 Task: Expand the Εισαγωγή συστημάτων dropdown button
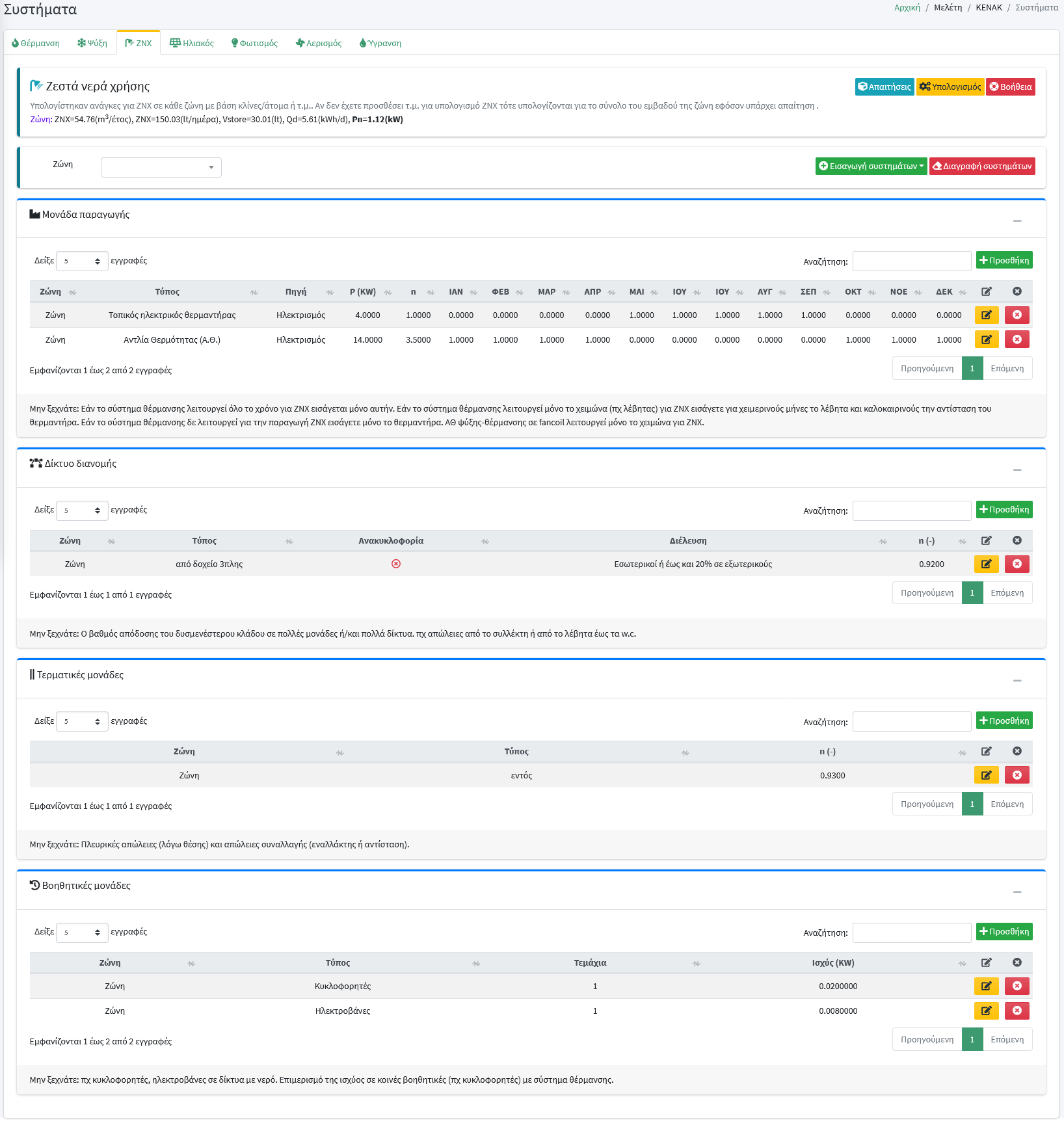click(x=871, y=166)
